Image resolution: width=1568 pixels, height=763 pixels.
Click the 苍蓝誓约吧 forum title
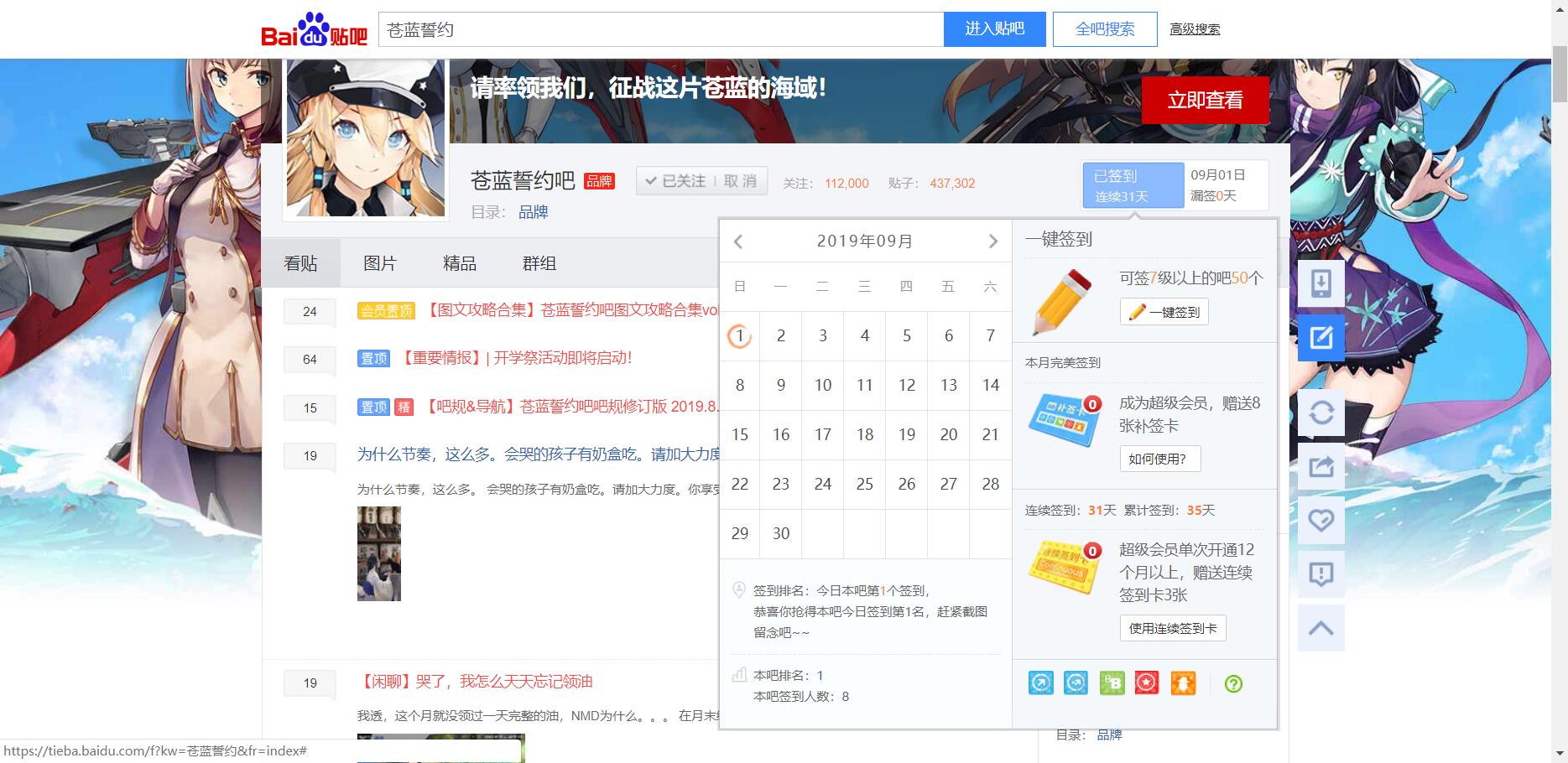coord(523,181)
